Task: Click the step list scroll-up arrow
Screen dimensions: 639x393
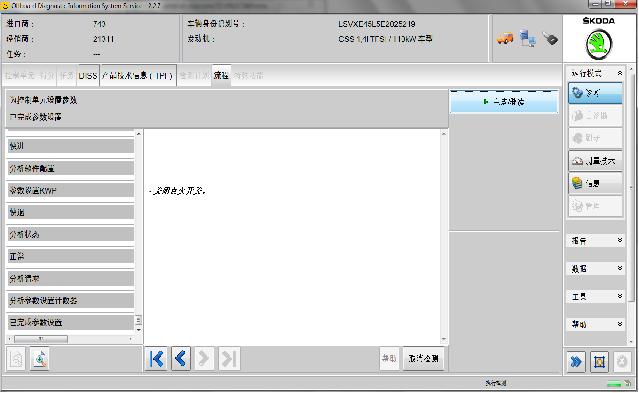Action: (x=139, y=134)
